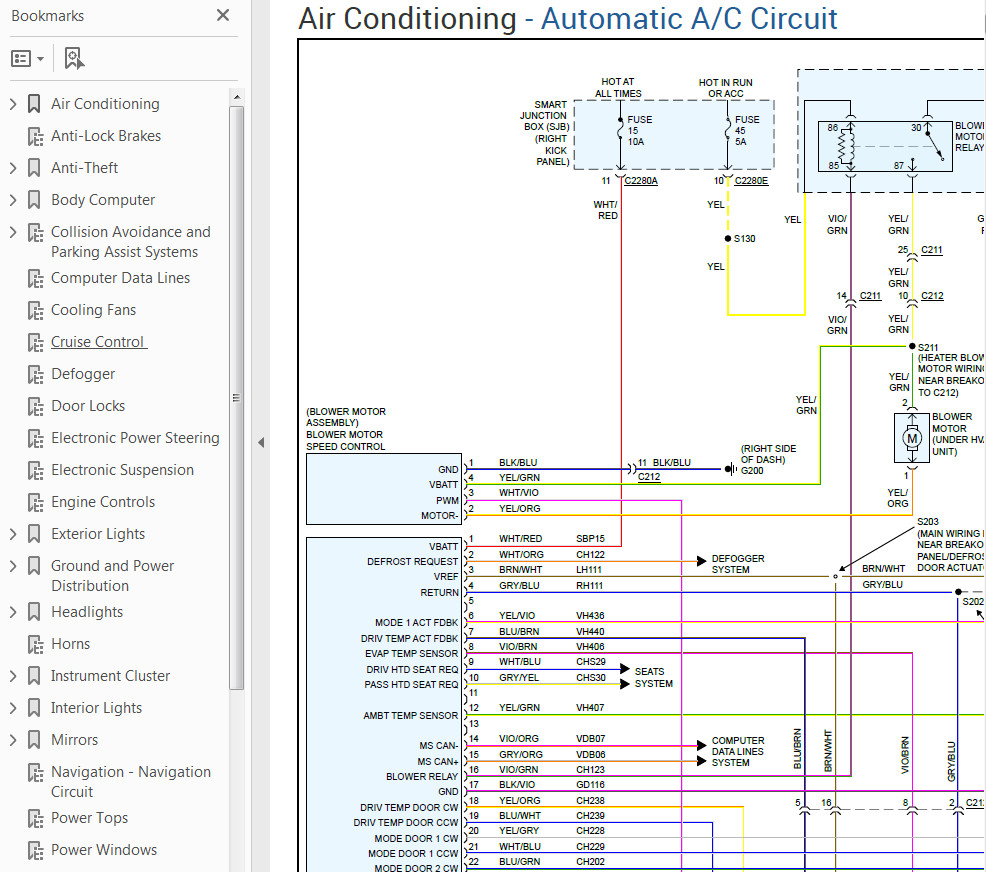Select the Door Locks bookmark
Image resolution: width=986 pixels, height=872 pixels.
click(x=88, y=406)
